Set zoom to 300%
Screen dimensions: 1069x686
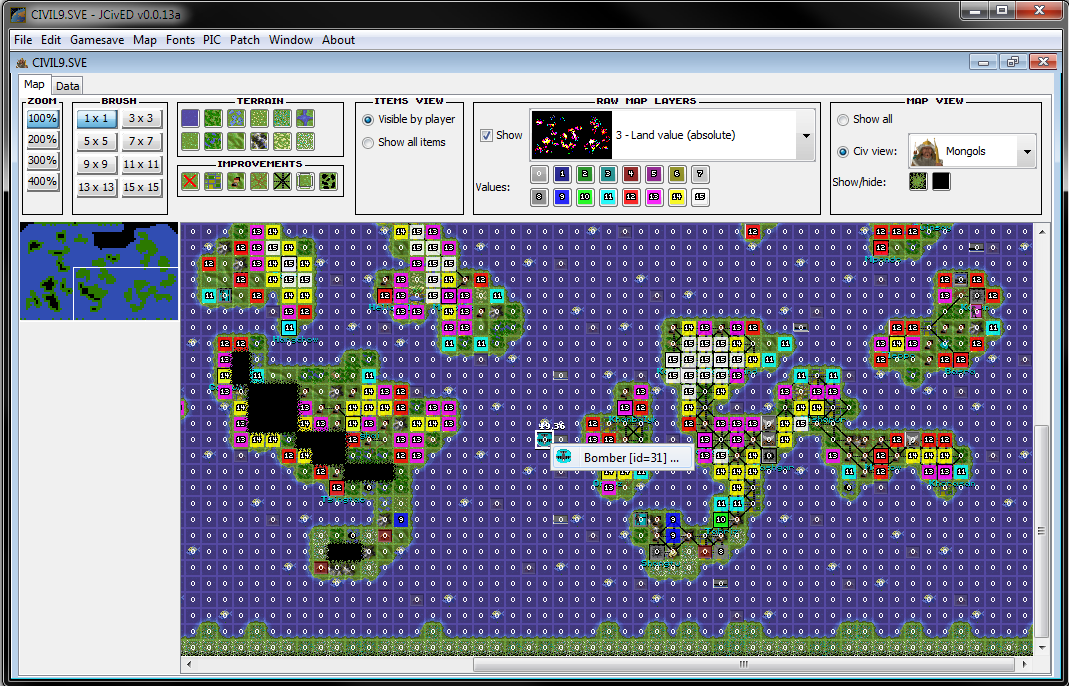pos(42,161)
